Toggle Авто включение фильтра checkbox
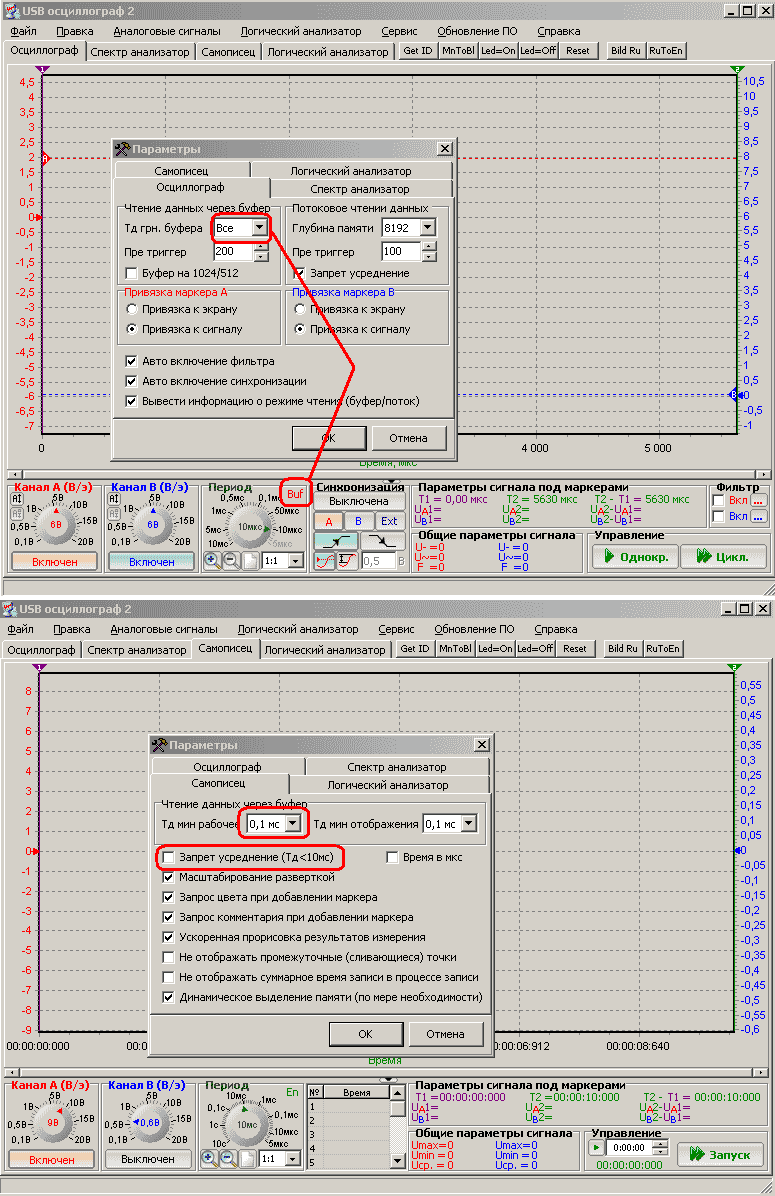Image resolution: width=775 pixels, height=1196 pixels. [x=131, y=362]
